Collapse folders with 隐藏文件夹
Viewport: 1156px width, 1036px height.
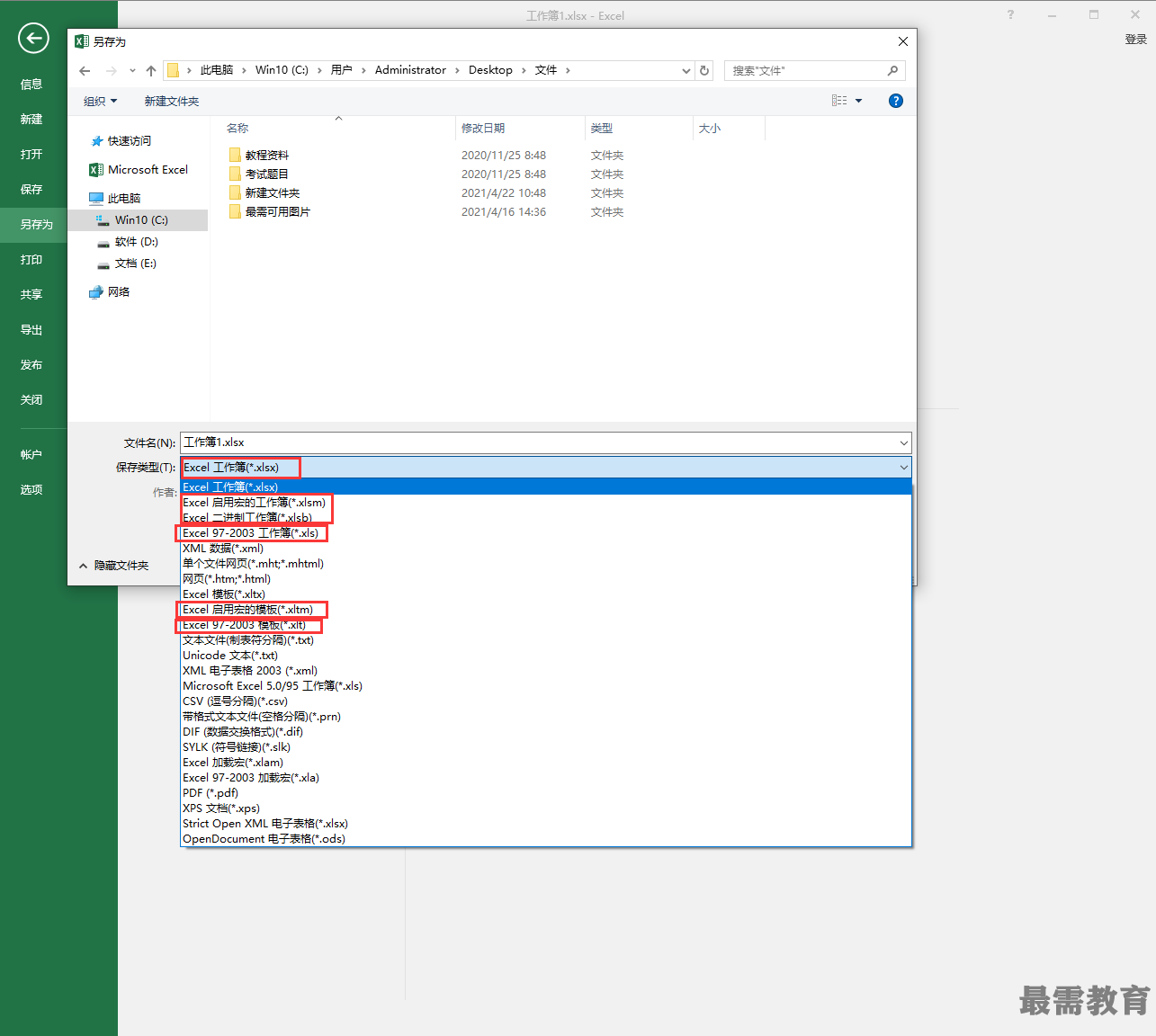[x=113, y=566]
